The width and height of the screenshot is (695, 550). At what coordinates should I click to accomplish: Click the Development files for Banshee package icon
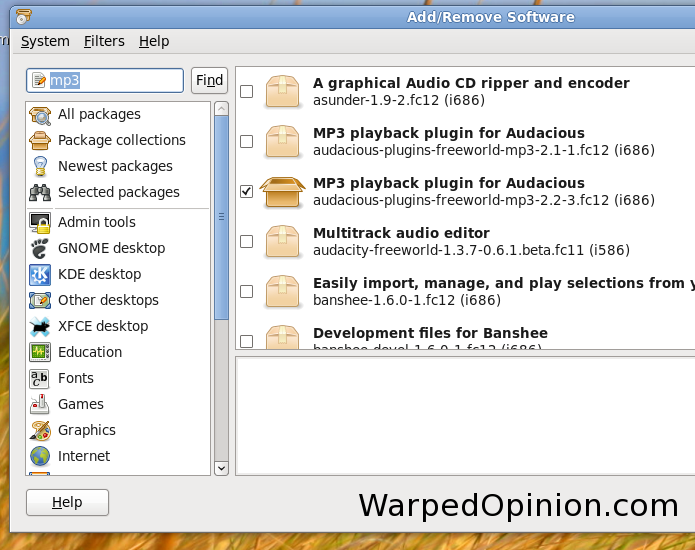coord(282,337)
